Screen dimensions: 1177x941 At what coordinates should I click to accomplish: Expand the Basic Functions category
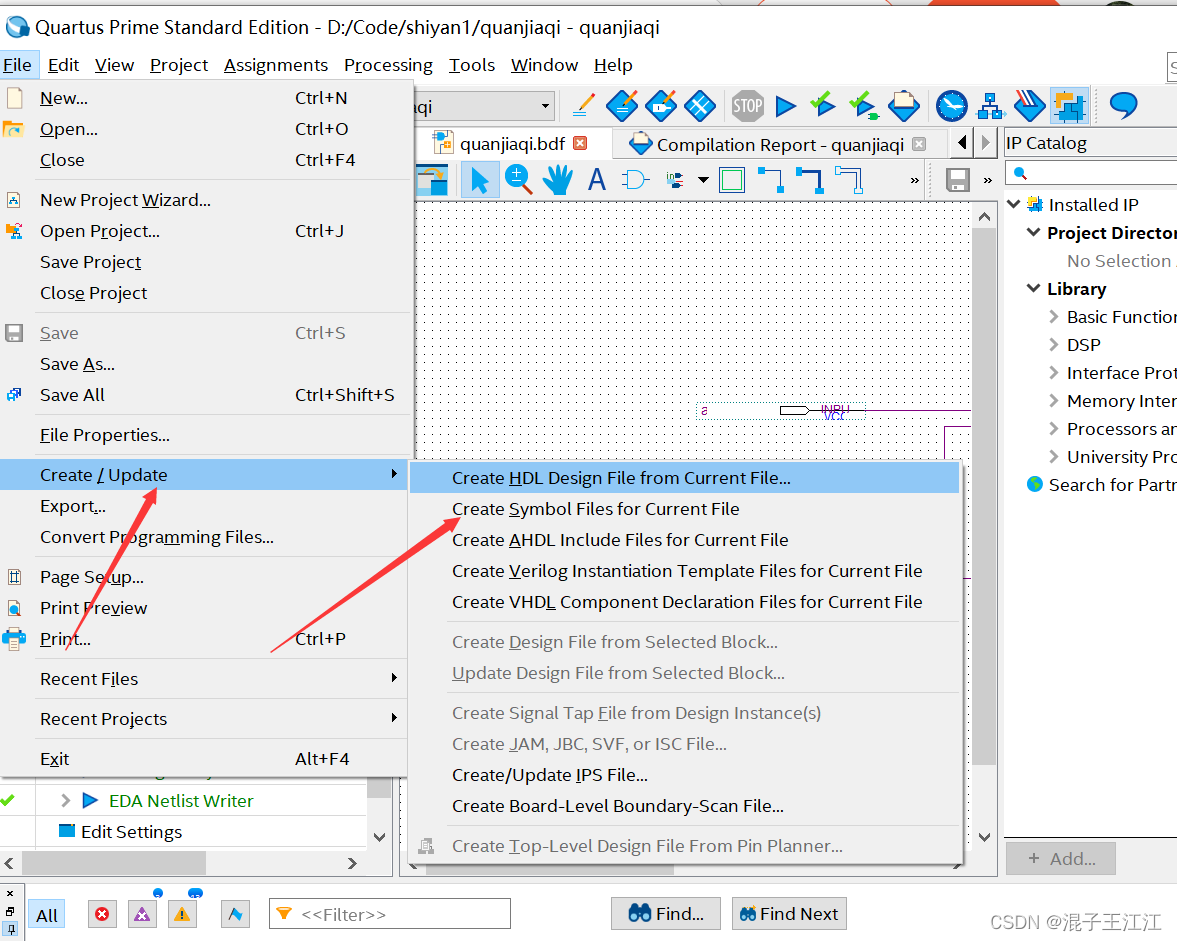(1054, 317)
